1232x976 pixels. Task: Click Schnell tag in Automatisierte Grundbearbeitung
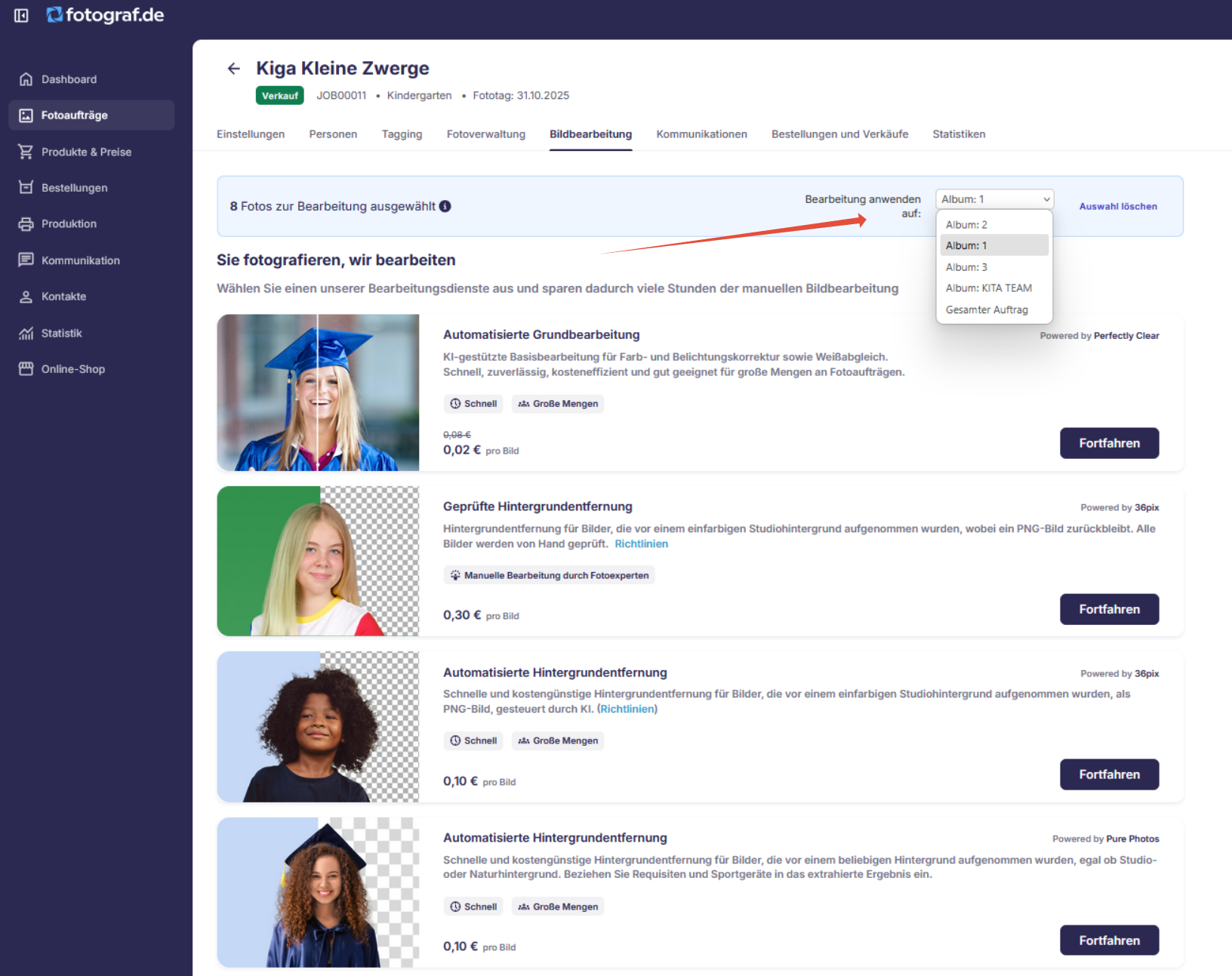pyautogui.click(x=473, y=404)
